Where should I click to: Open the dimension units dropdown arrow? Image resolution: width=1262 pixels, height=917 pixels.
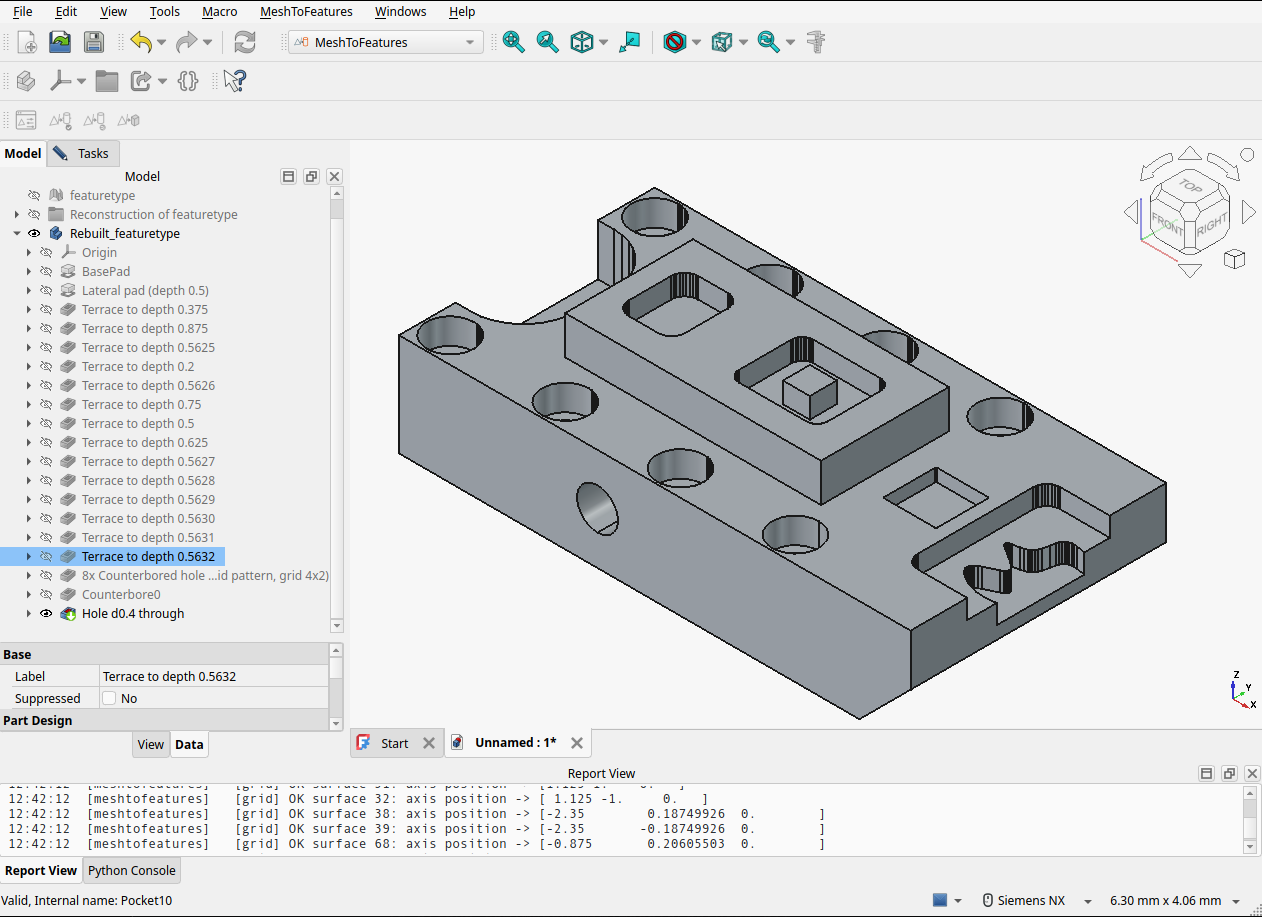point(1236,901)
